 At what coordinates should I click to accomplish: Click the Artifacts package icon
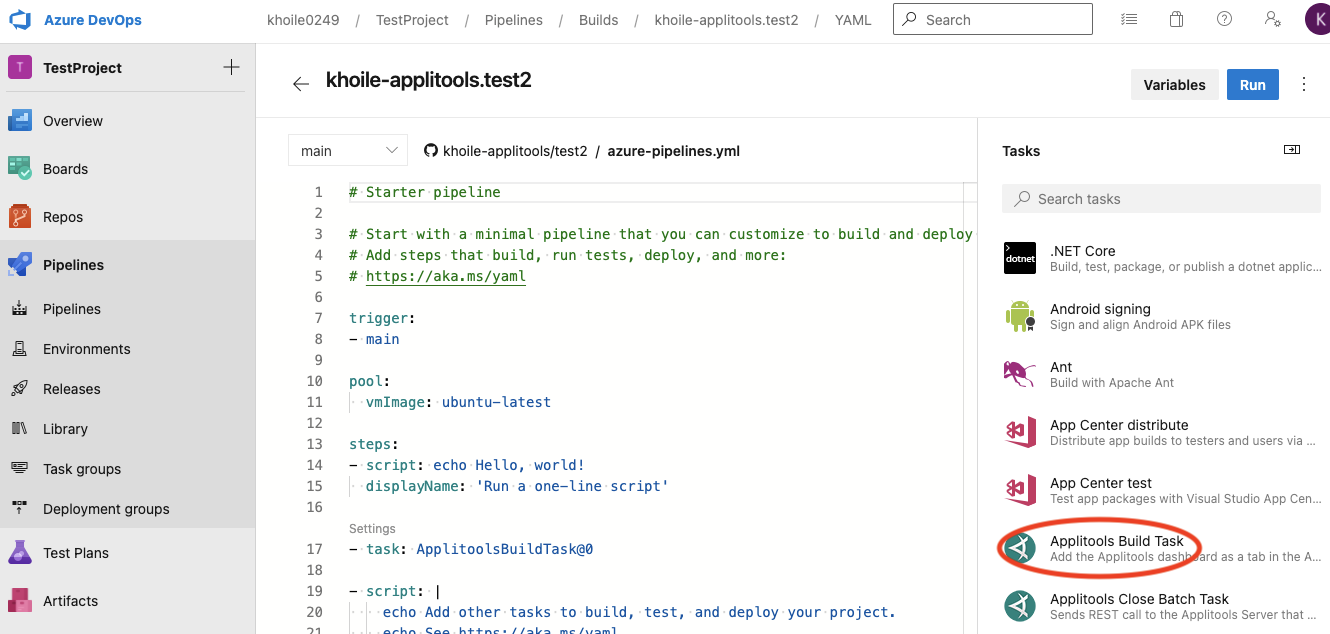20,601
